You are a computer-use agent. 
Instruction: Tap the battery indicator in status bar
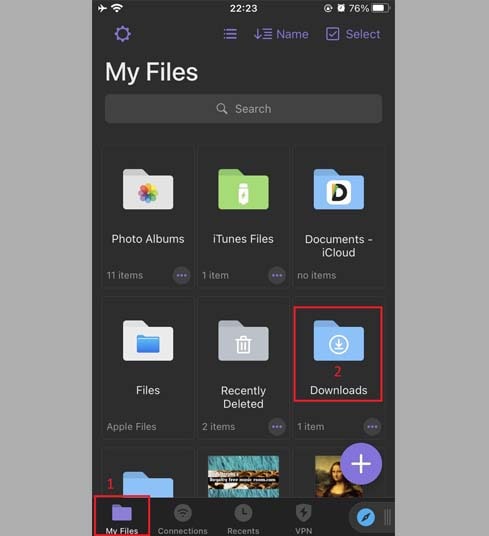pyautogui.click(x=380, y=8)
